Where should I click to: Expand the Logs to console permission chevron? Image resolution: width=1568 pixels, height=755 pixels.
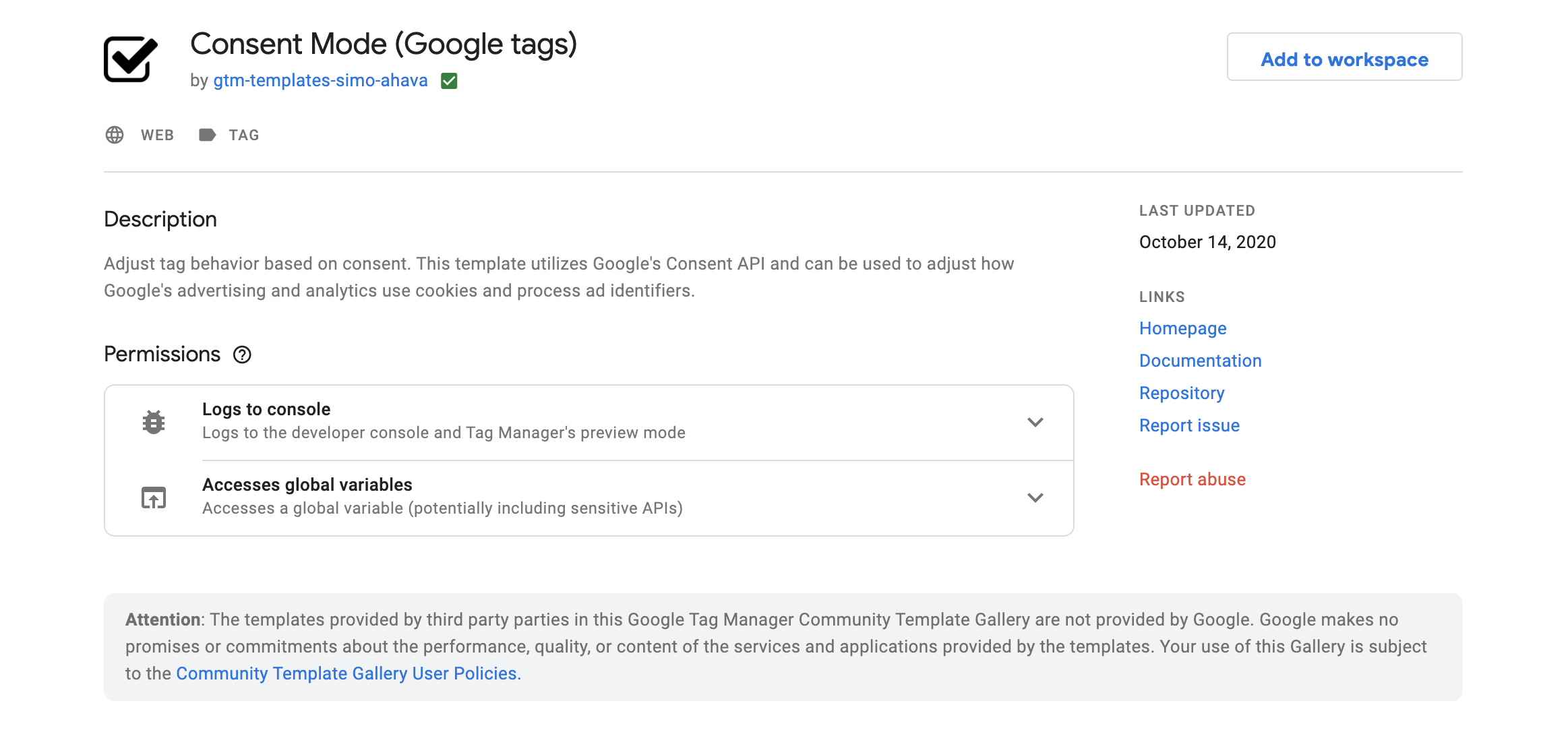[1035, 422]
